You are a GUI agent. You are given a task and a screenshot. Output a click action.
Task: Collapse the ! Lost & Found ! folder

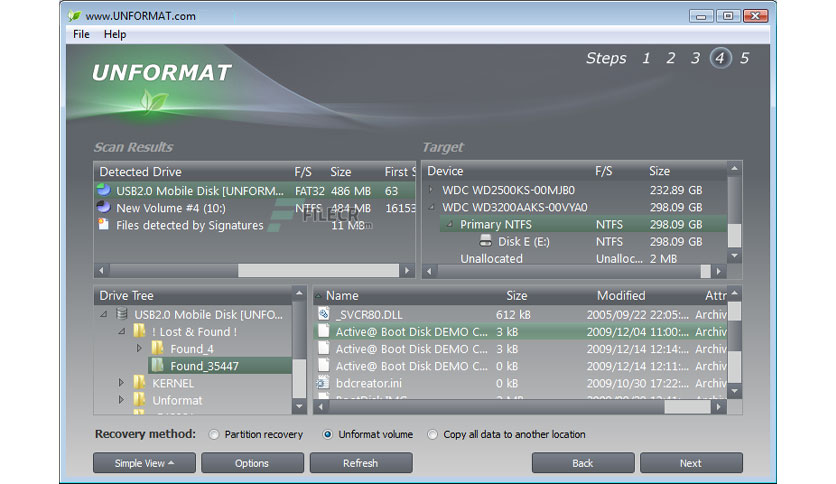pyautogui.click(x=122, y=332)
